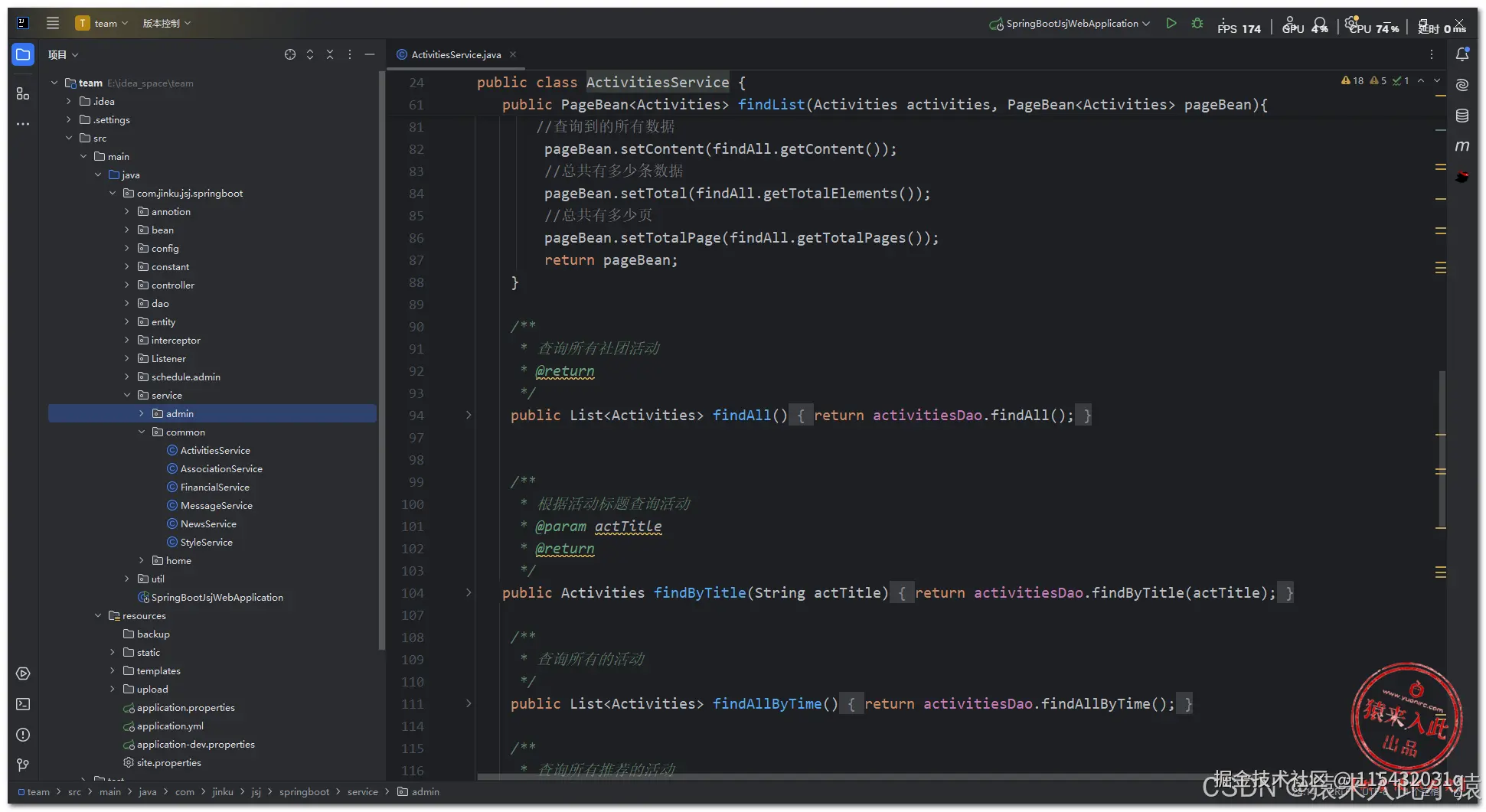
Task: Collapse the common package
Action: point(142,432)
